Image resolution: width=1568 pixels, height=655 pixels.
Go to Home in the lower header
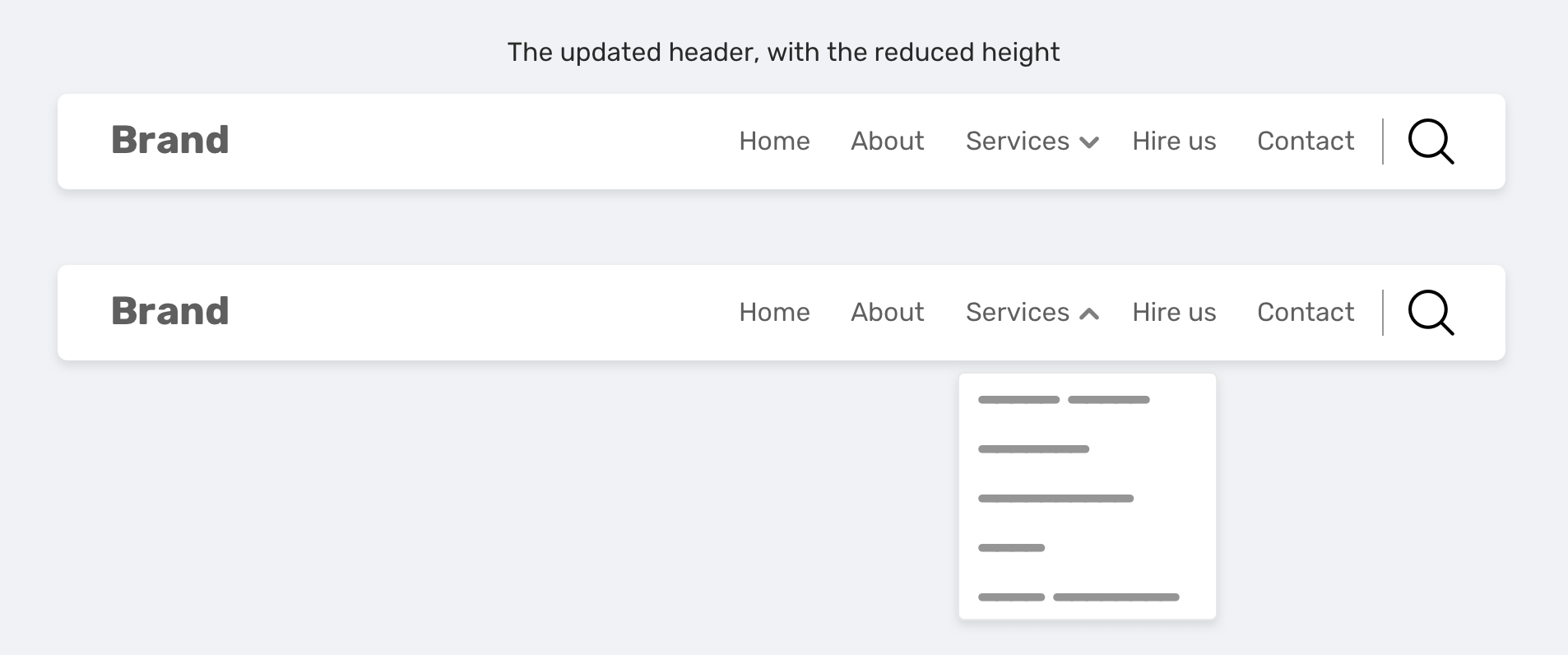(x=774, y=313)
